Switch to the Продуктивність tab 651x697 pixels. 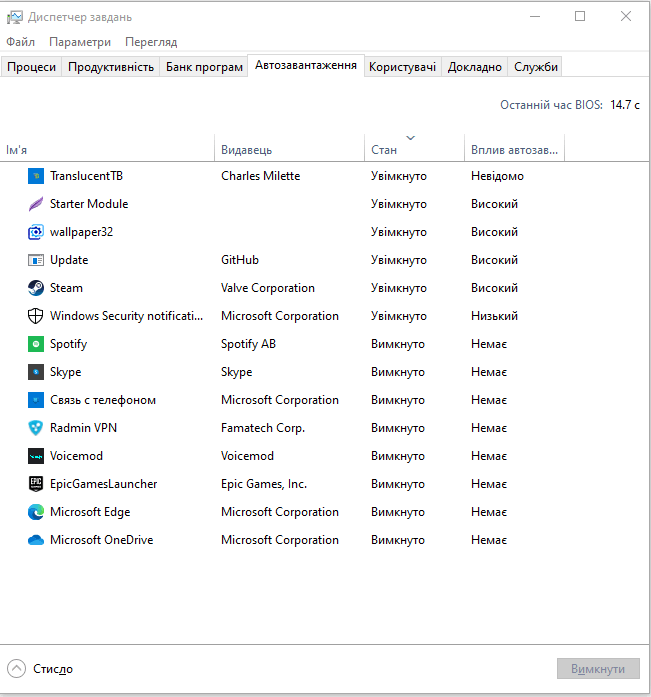111,67
